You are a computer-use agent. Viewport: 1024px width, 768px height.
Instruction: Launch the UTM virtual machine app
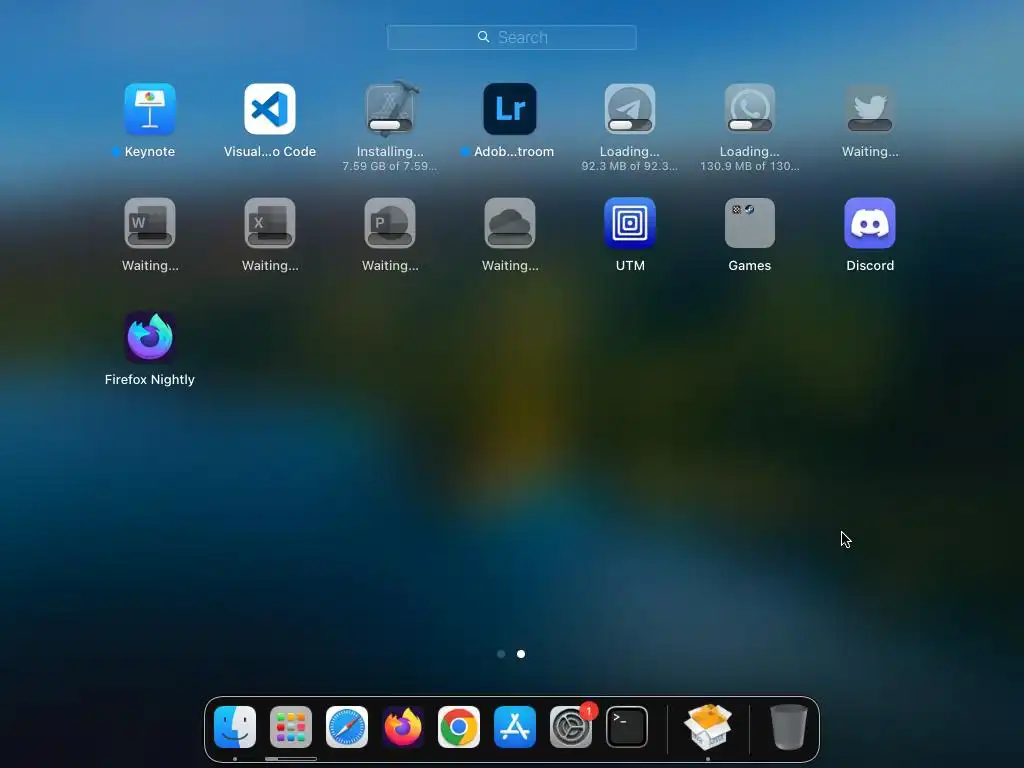click(630, 223)
